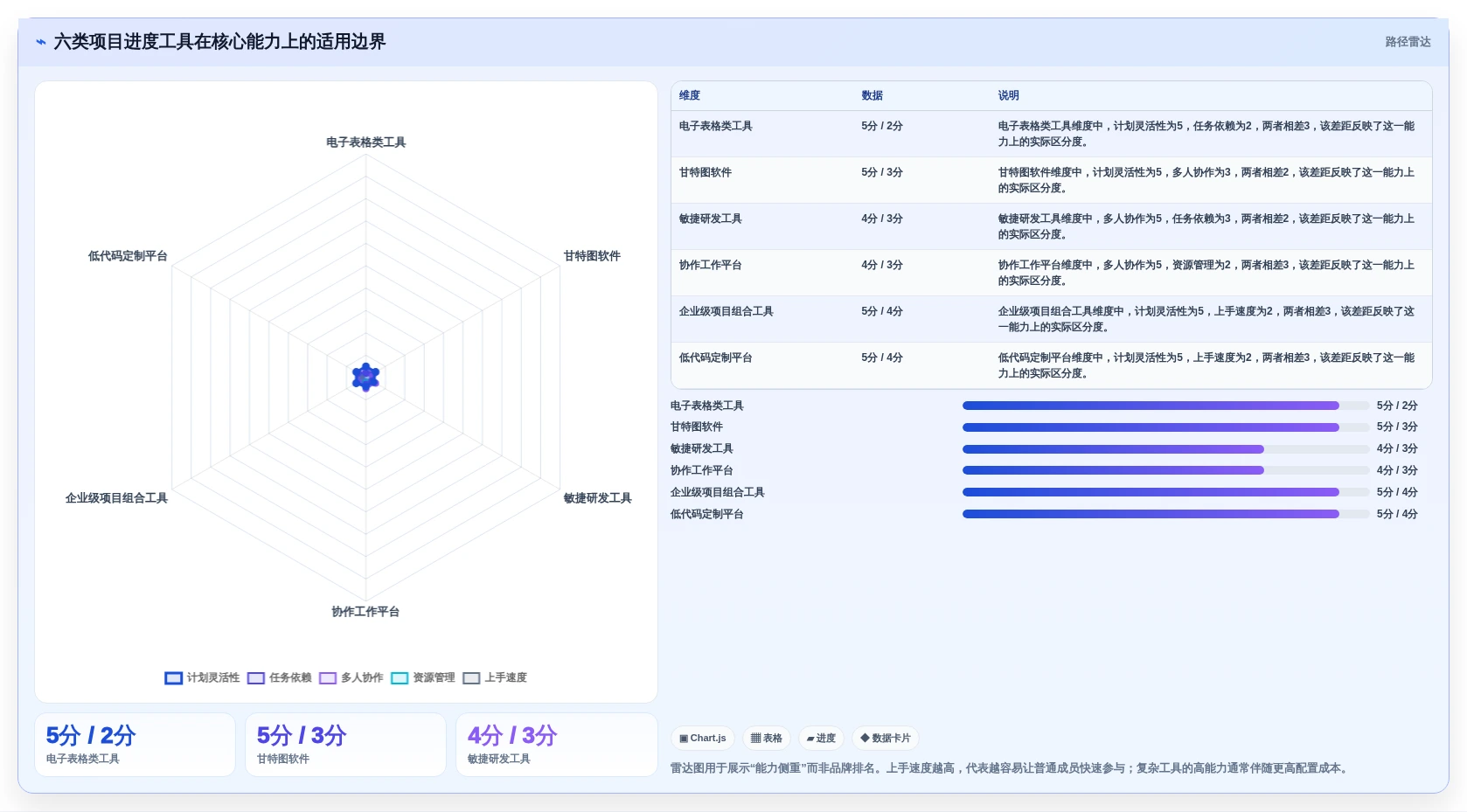Click the 进度 tag
The height and width of the screenshot is (812, 1467).
tap(821, 738)
